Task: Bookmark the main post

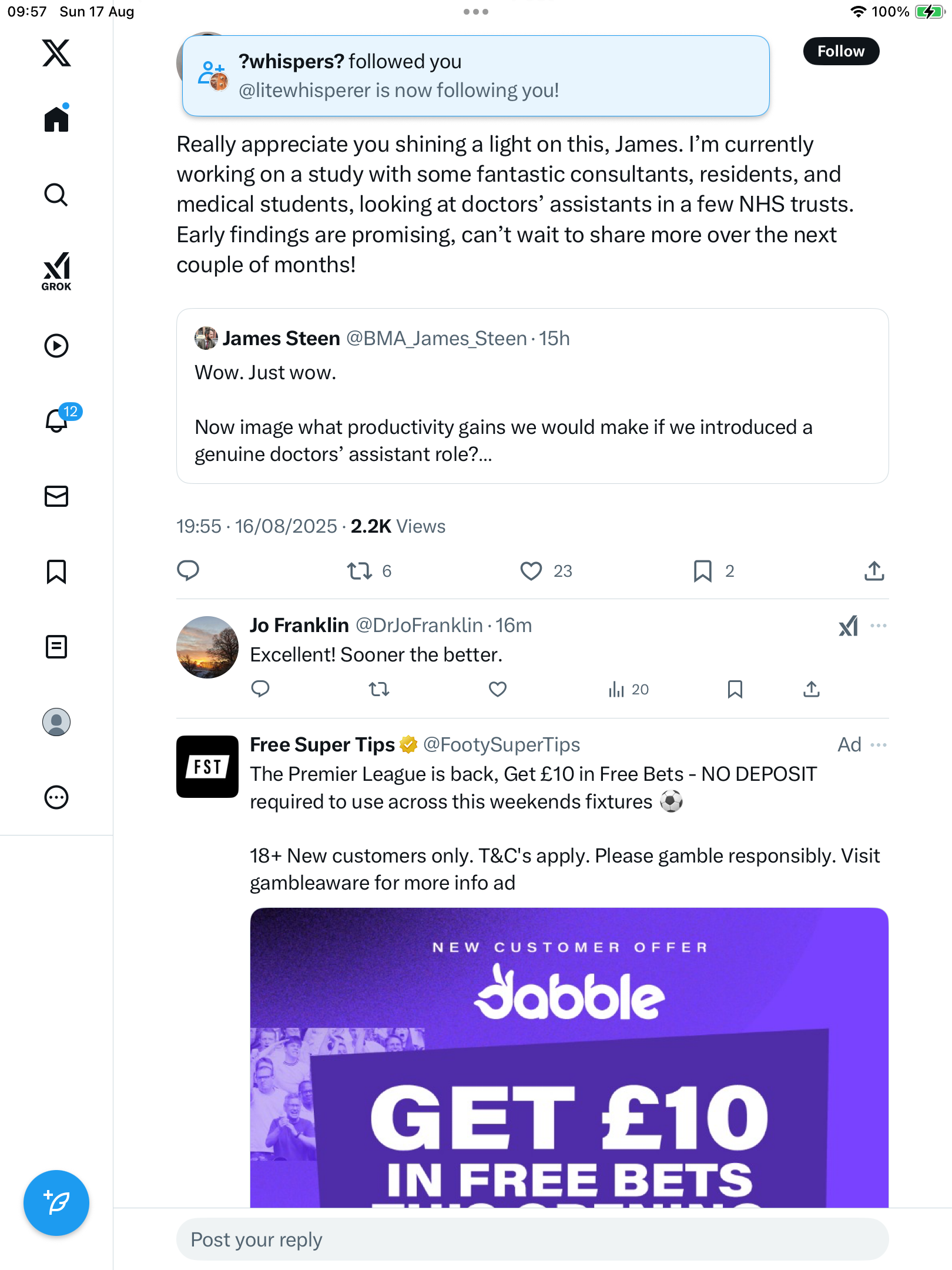Action: pyautogui.click(x=702, y=571)
